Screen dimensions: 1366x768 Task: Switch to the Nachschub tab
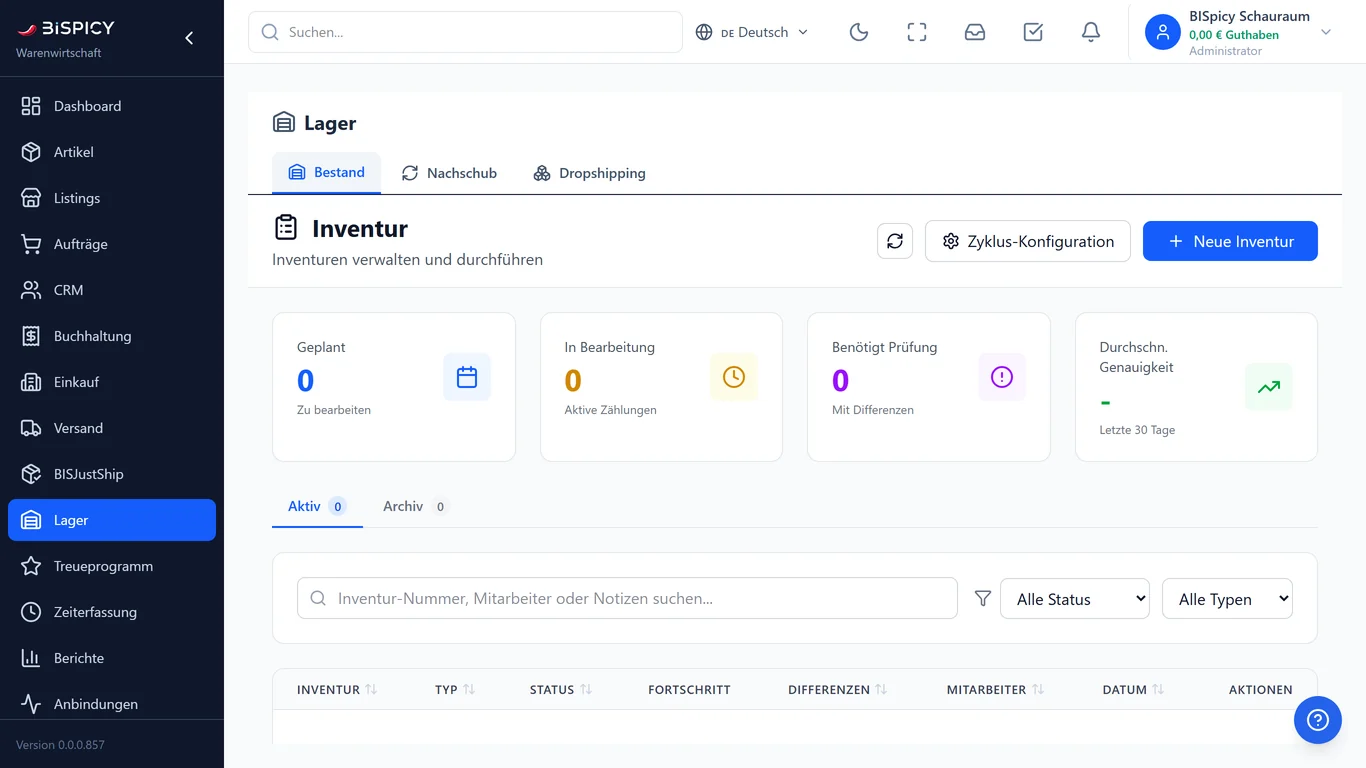(449, 173)
